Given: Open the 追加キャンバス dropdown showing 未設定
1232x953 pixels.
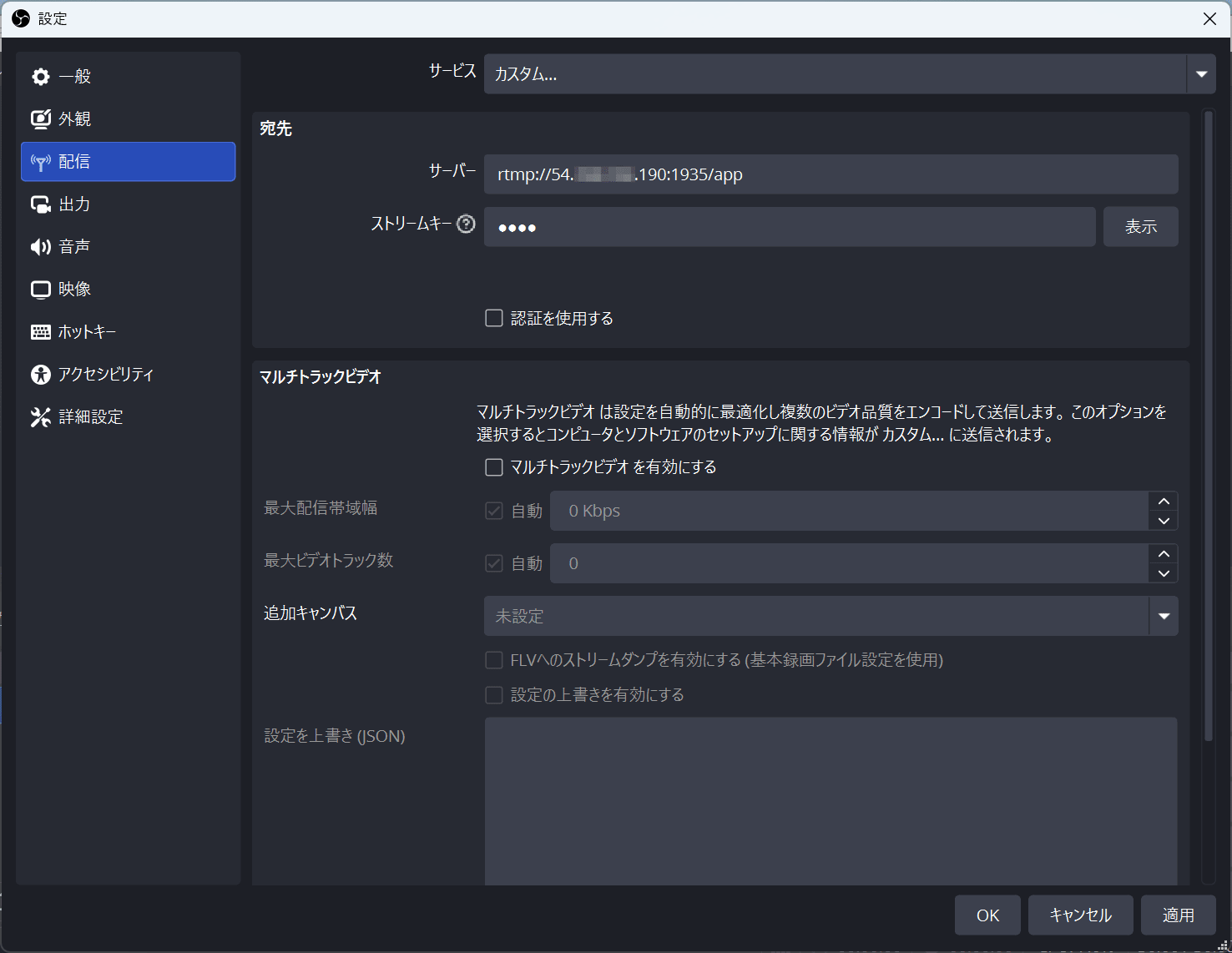Looking at the screenshot, I should tap(831, 616).
